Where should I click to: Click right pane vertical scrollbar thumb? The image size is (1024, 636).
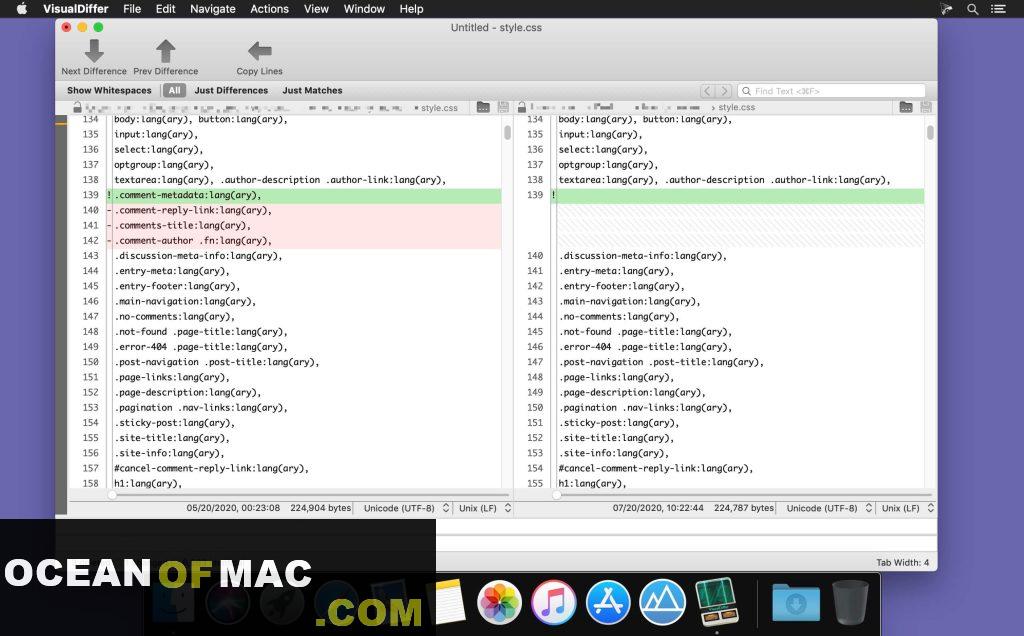930,133
